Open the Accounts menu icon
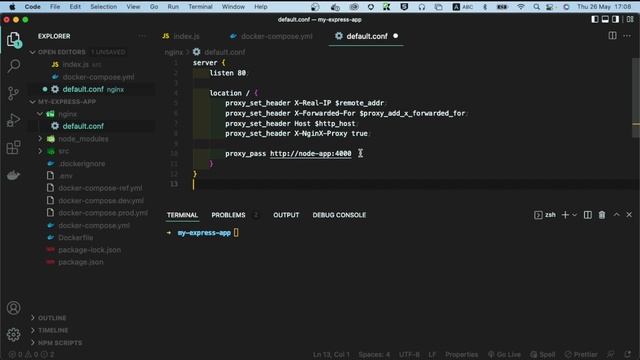640x360 pixels. pos(13,308)
